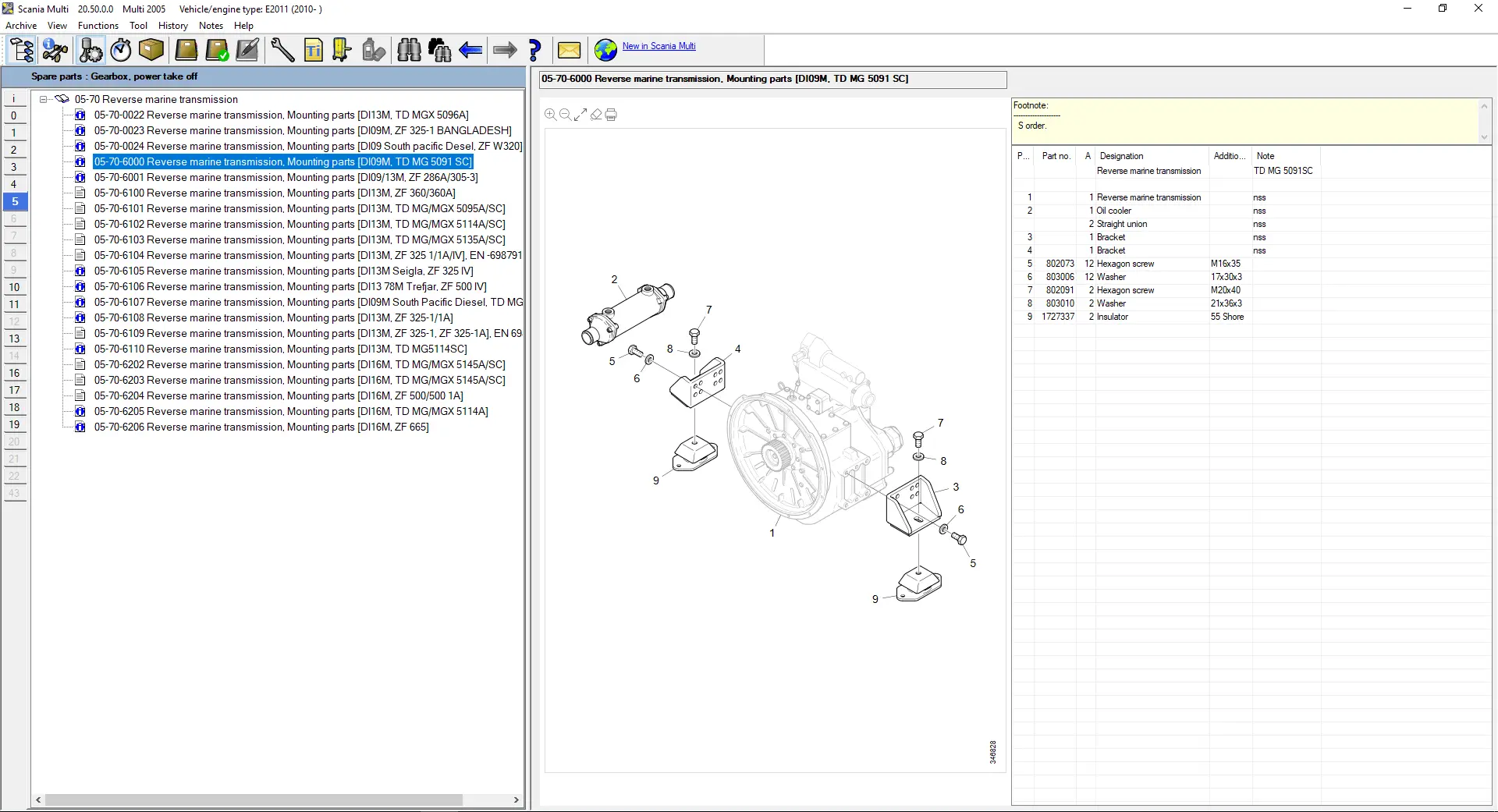Open the History menu

[172, 26]
